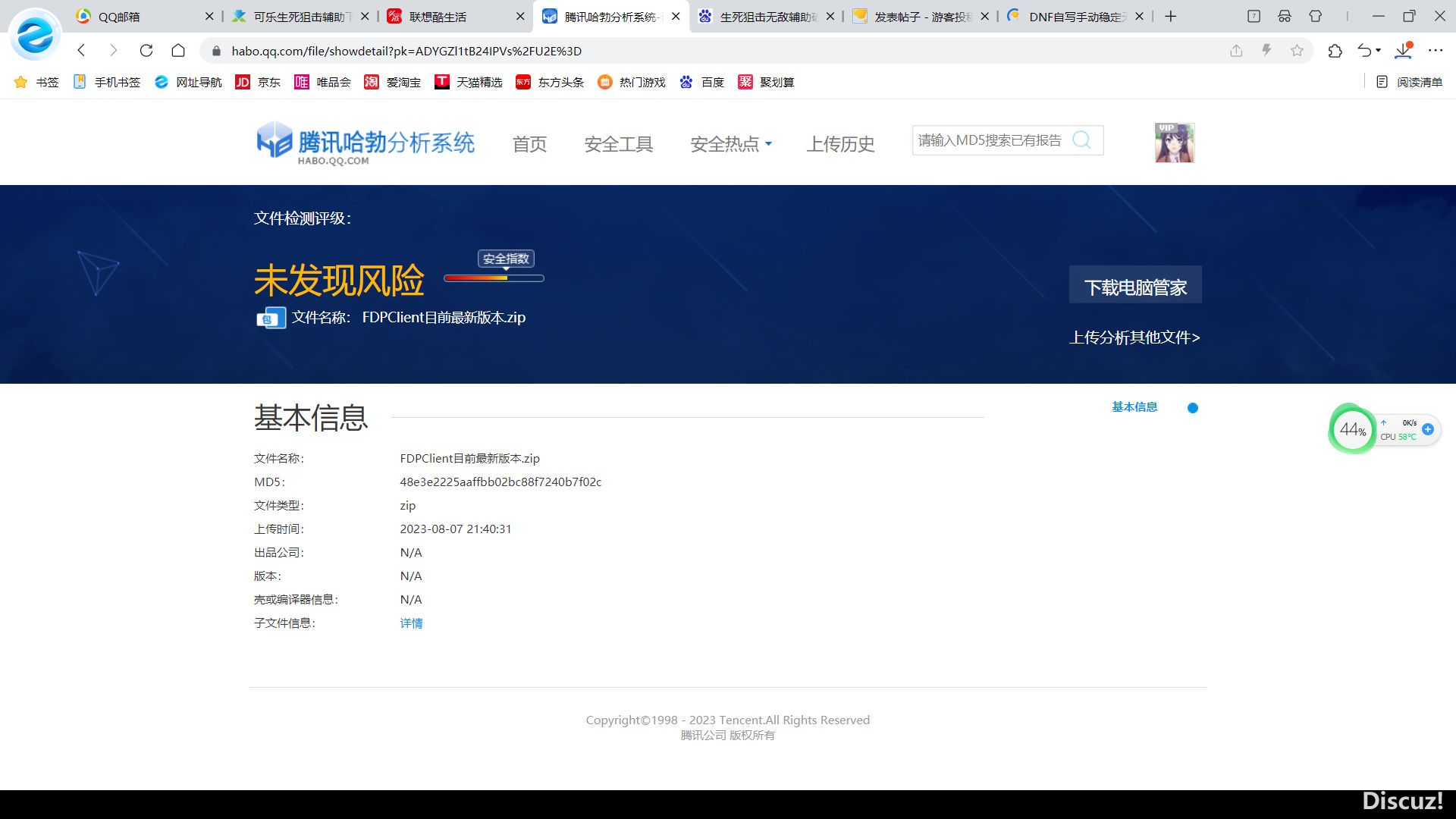
Task: Open the undo dropdown arrow
Action: pyautogui.click(x=1378, y=51)
